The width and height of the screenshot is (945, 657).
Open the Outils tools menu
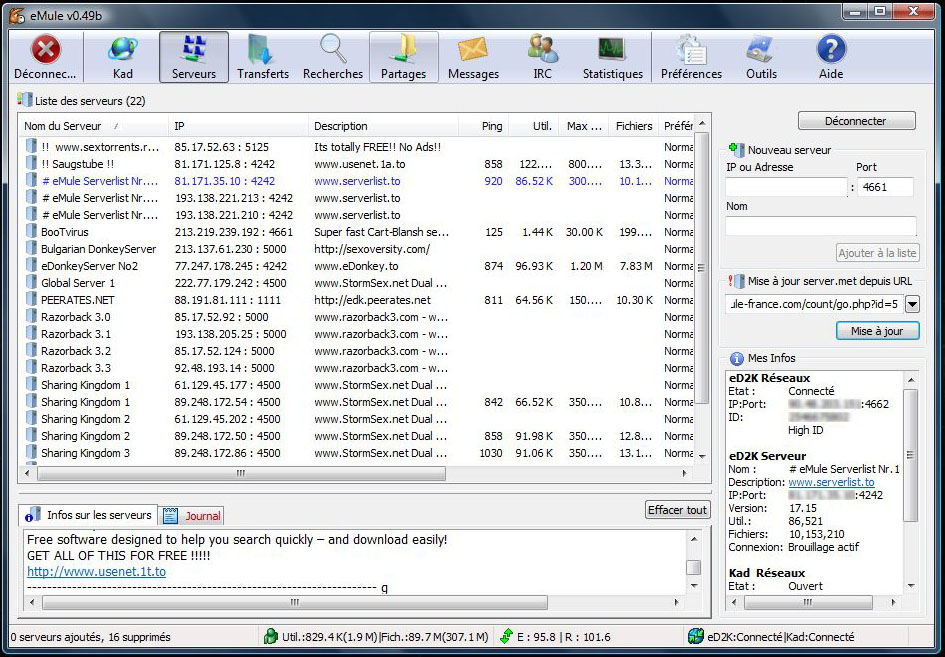(761, 57)
